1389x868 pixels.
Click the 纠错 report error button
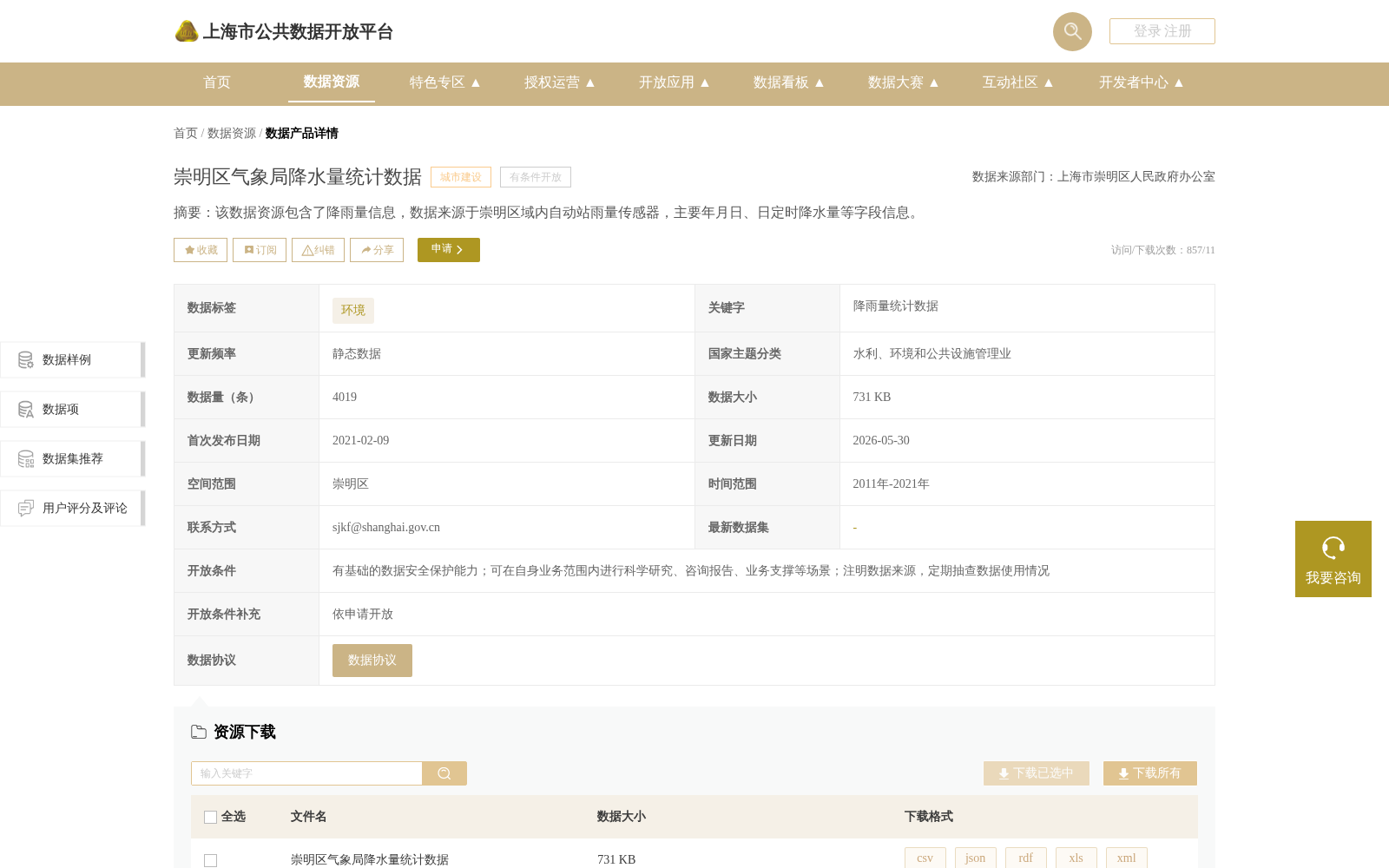318,250
